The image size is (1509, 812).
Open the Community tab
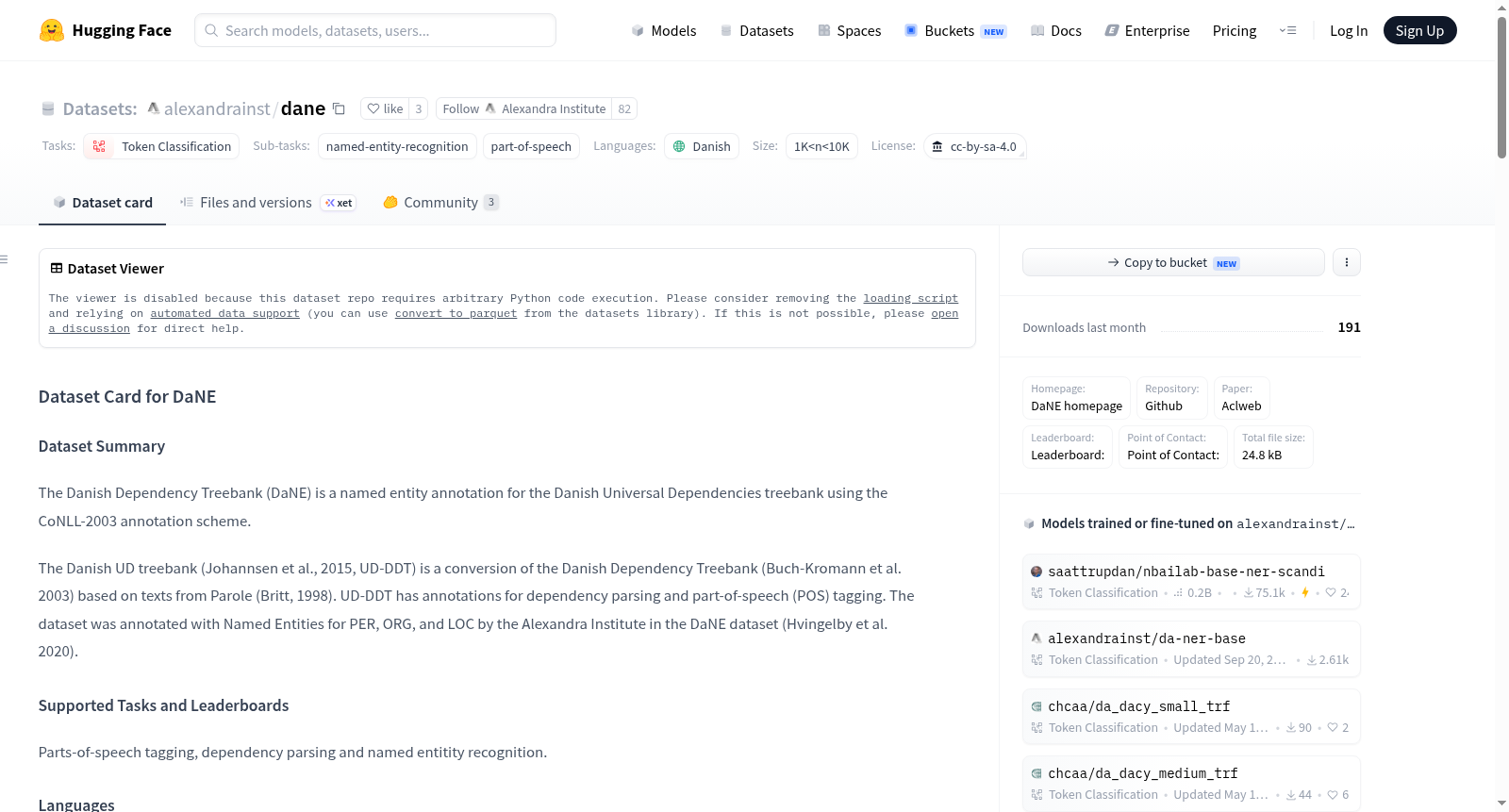(x=440, y=202)
